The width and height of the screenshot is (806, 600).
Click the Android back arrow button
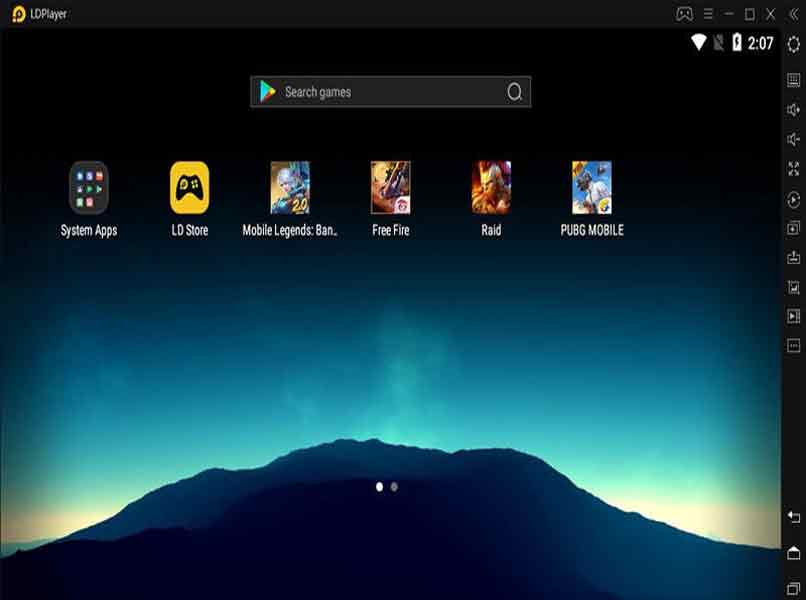point(794,517)
